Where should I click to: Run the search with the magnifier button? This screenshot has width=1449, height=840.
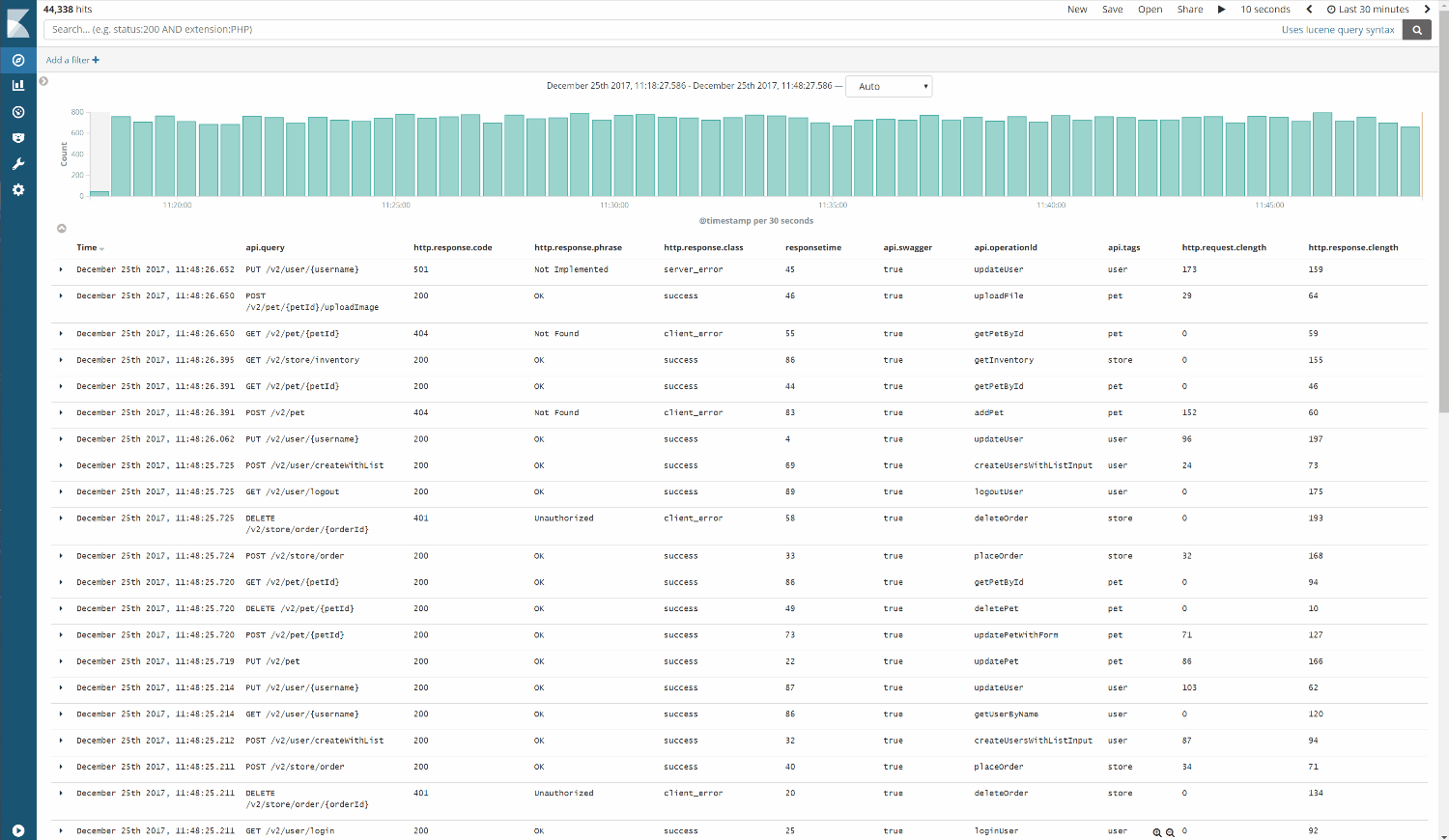1416,29
